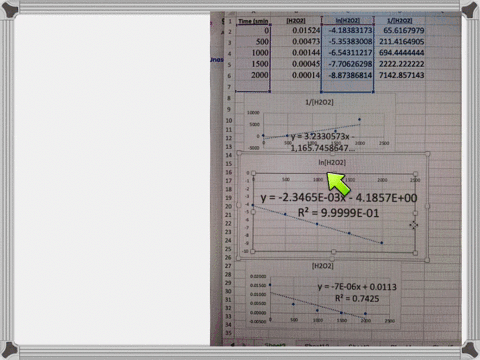Click the cell showing -5.35383008
The height and width of the screenshot is (360, 480).
click(x=347, y=42)
